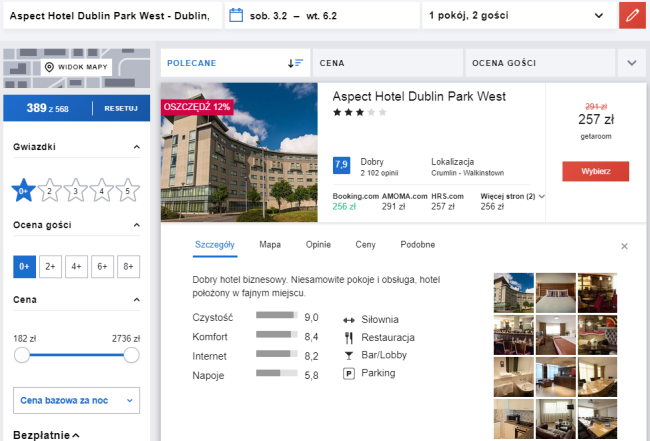The image size is (650, 441).
Task: Click the sort order icon beside Polecane
Action: coord(295,63)
